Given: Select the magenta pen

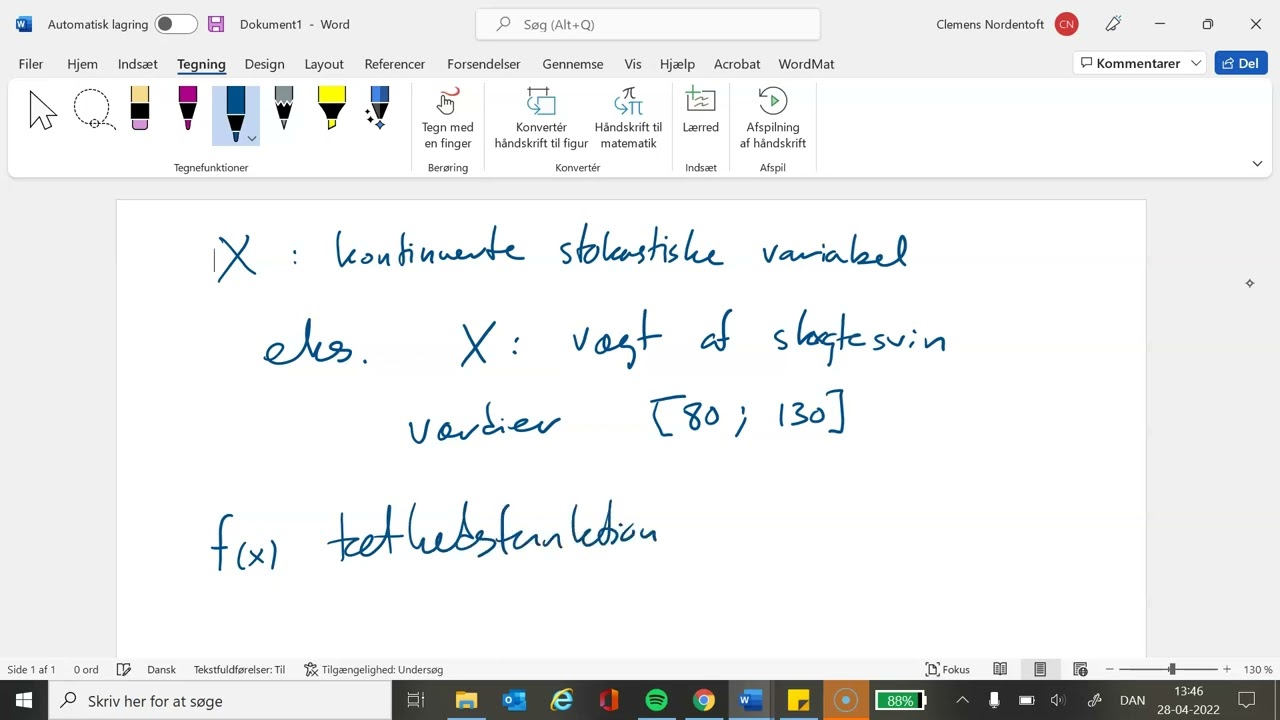Looking at the screenshot, I should [188, 108].
